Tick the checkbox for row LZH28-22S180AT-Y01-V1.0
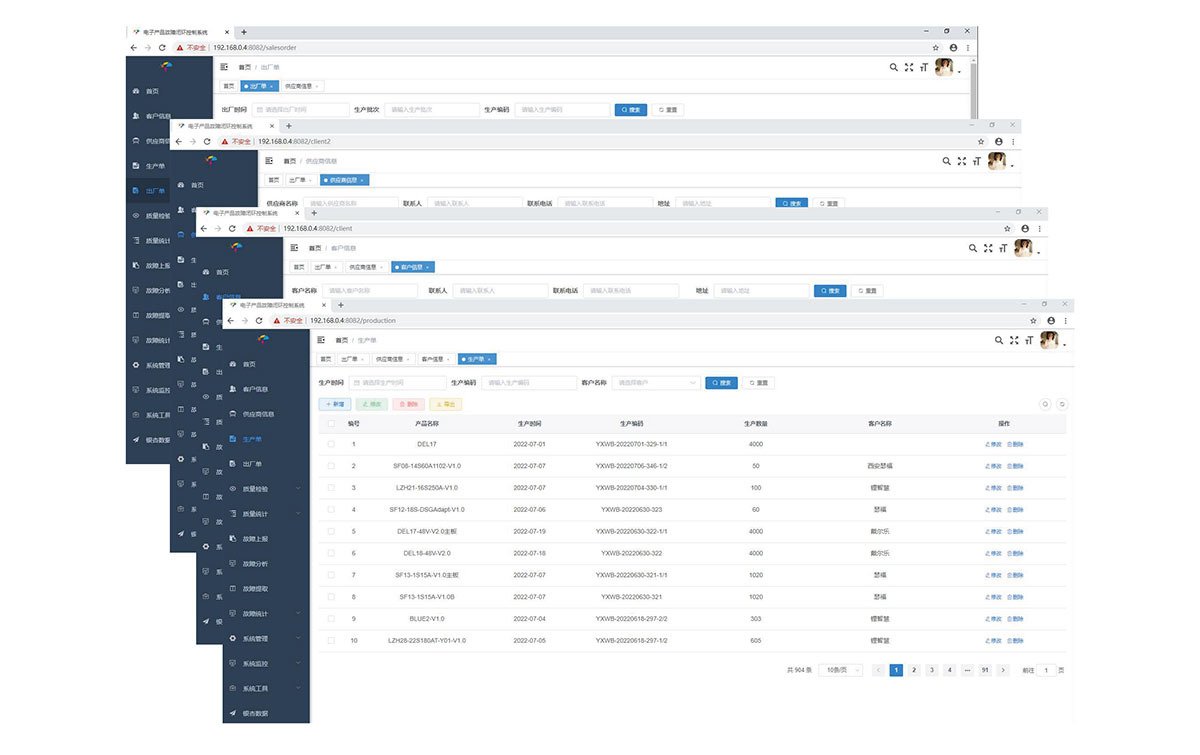 (x=331, y=640)
